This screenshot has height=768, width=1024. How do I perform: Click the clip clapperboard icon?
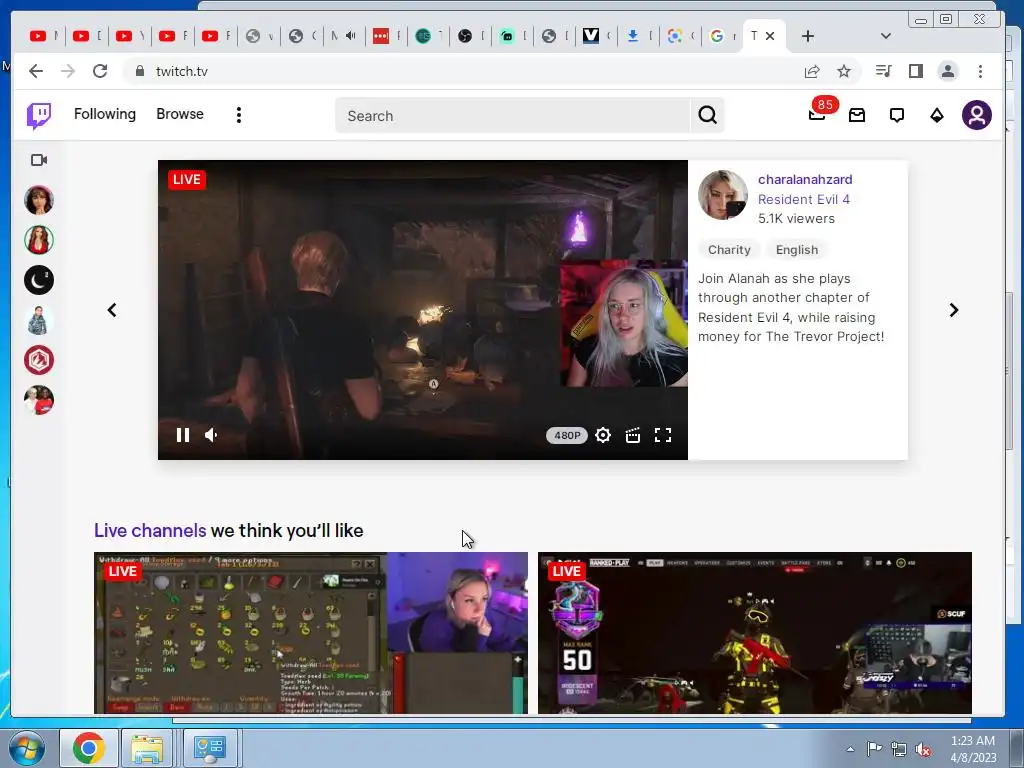(633, 435)
